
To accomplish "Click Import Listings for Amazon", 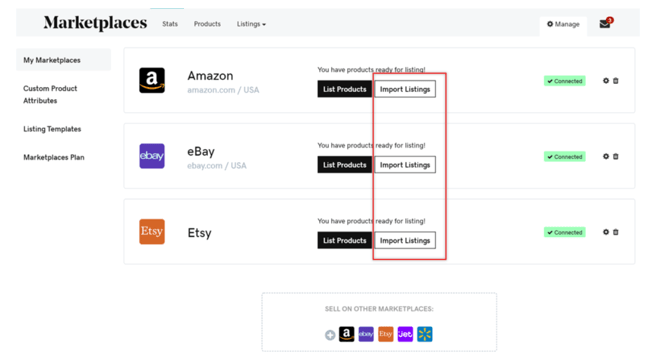I will tap(405, 89).
